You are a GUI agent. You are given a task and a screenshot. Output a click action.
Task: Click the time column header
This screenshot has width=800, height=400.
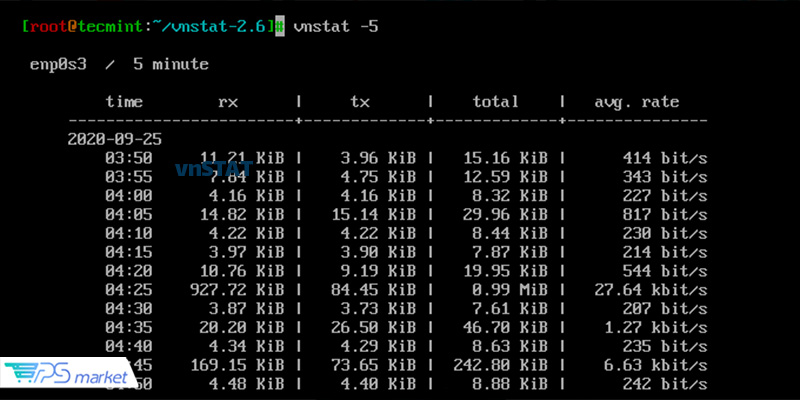pyautogui.click(x=124, y=102)
